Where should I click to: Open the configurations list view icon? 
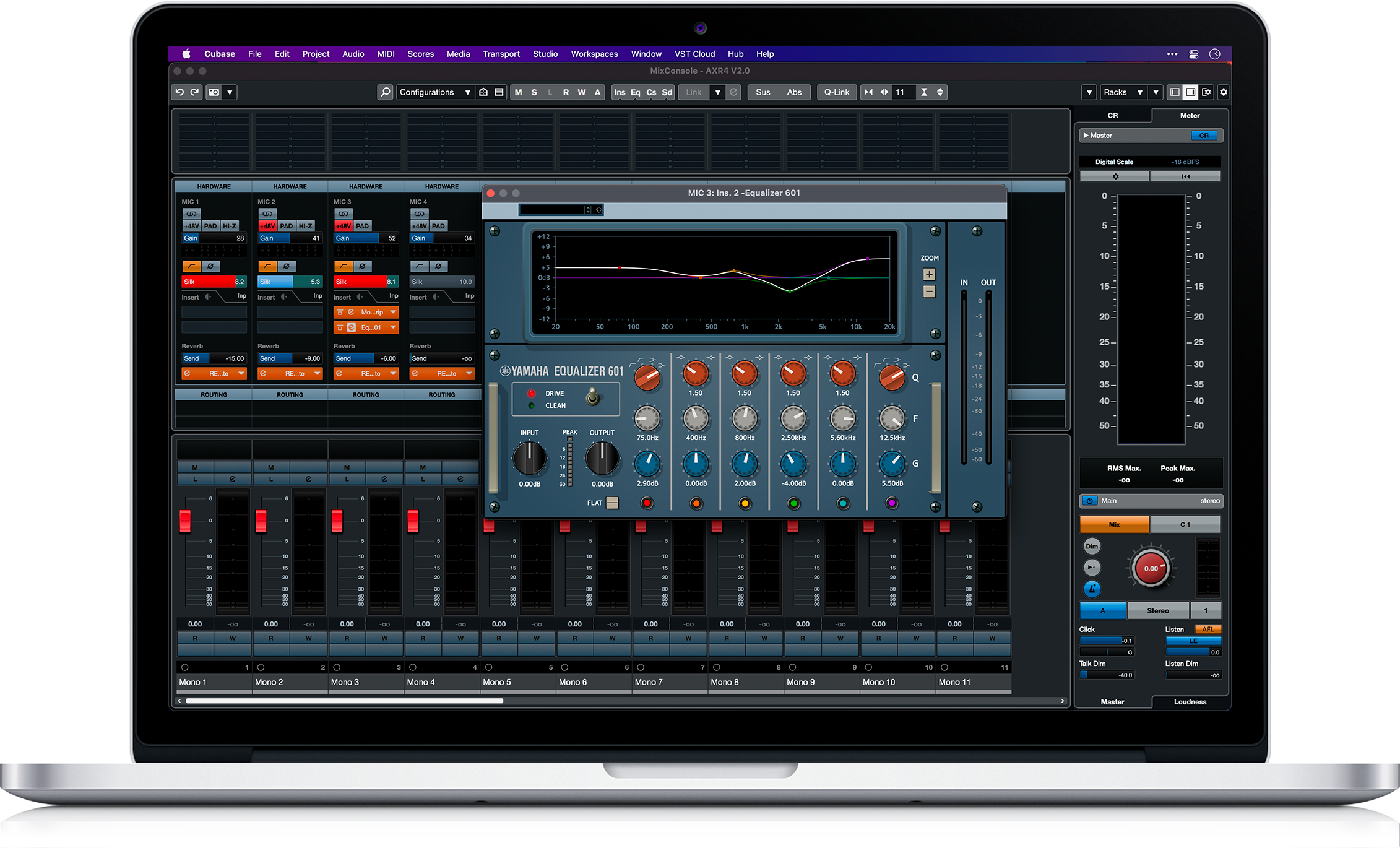[499, 92]
